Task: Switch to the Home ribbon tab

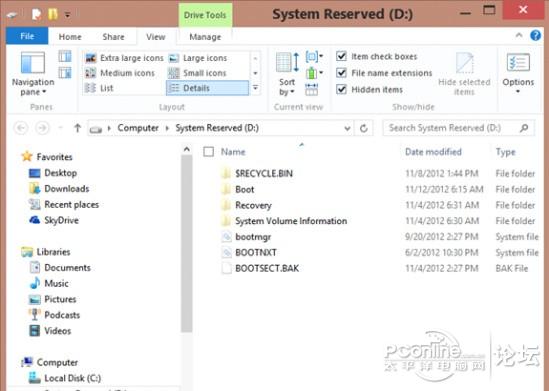Action: pyautogui.click(x=70, y=37)
